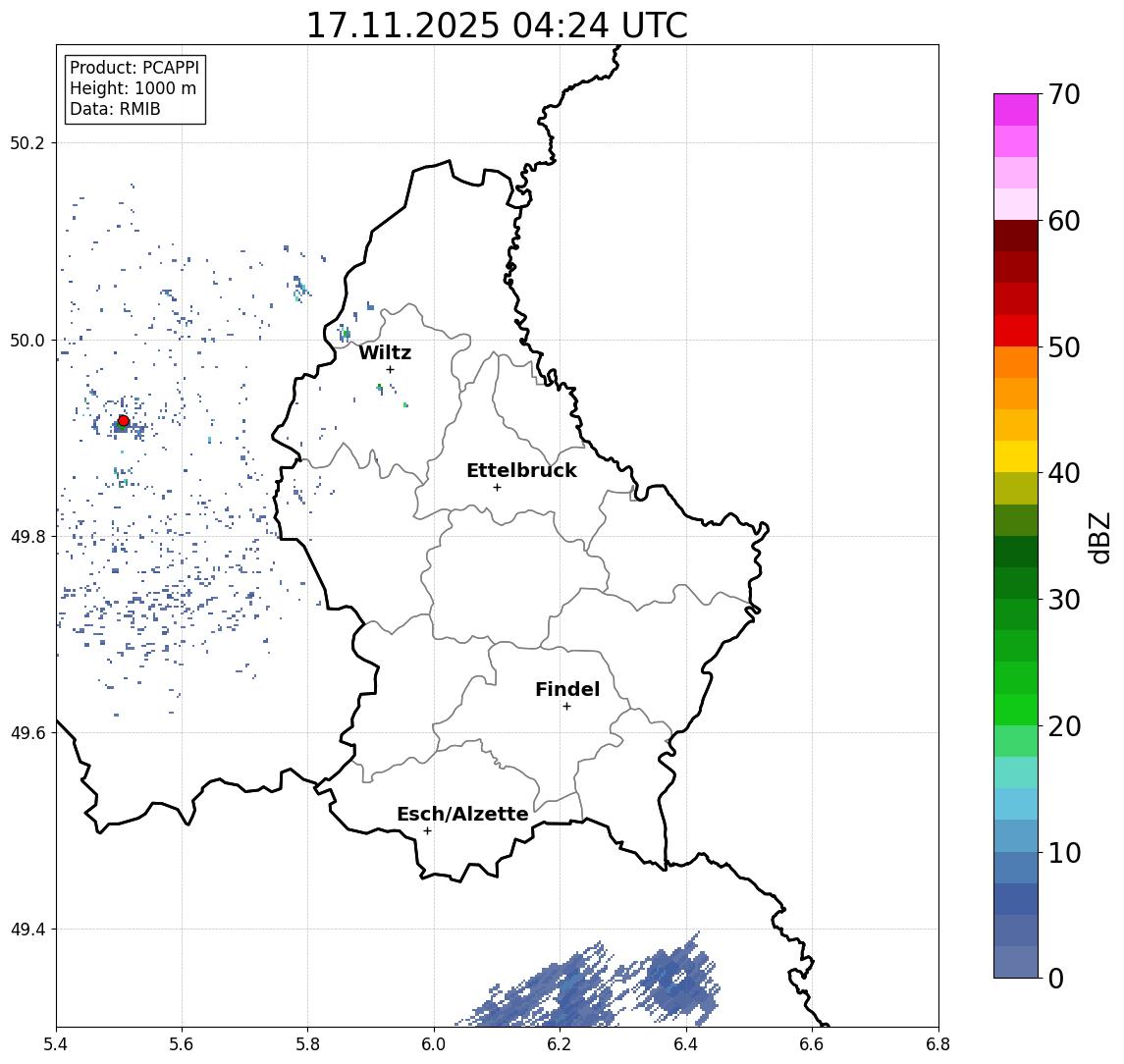
Task: Click the yellow colorbar swatch above 40
Action: [x=1016, y=456]
